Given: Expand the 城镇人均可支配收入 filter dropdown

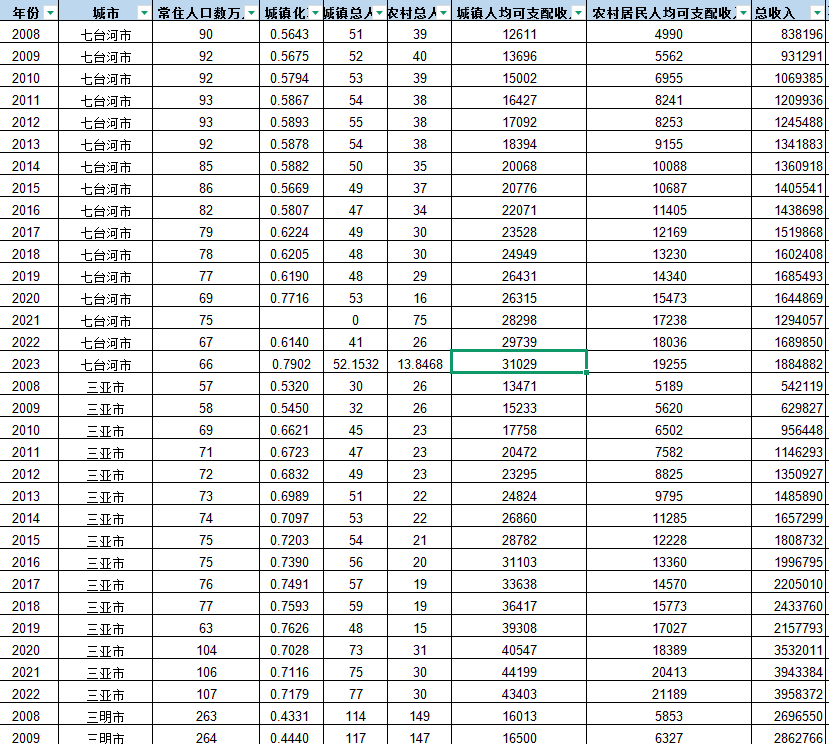Looking at the screenshot, I should [x=578, y=12].
